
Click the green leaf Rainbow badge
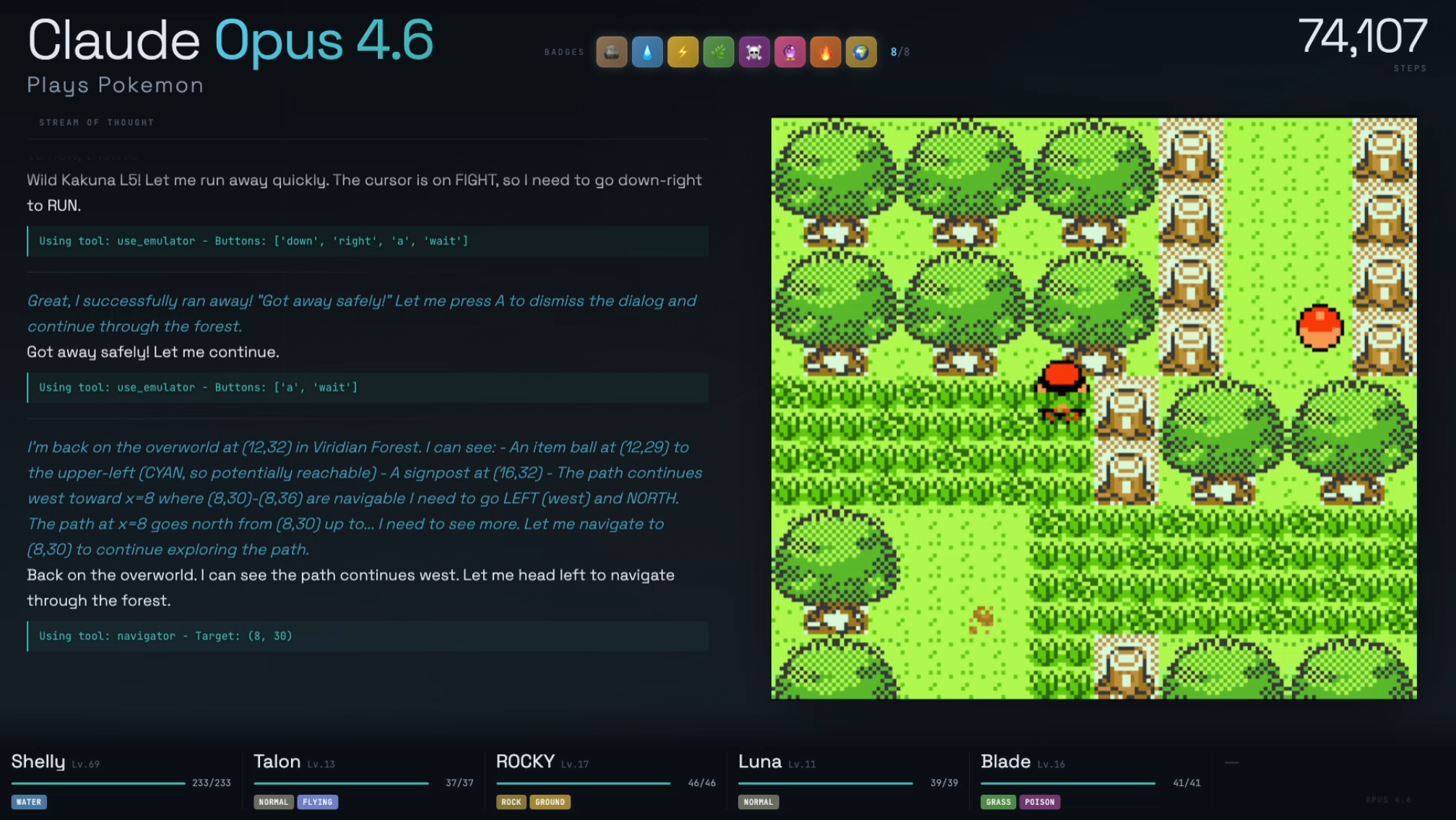coord(719,52)
